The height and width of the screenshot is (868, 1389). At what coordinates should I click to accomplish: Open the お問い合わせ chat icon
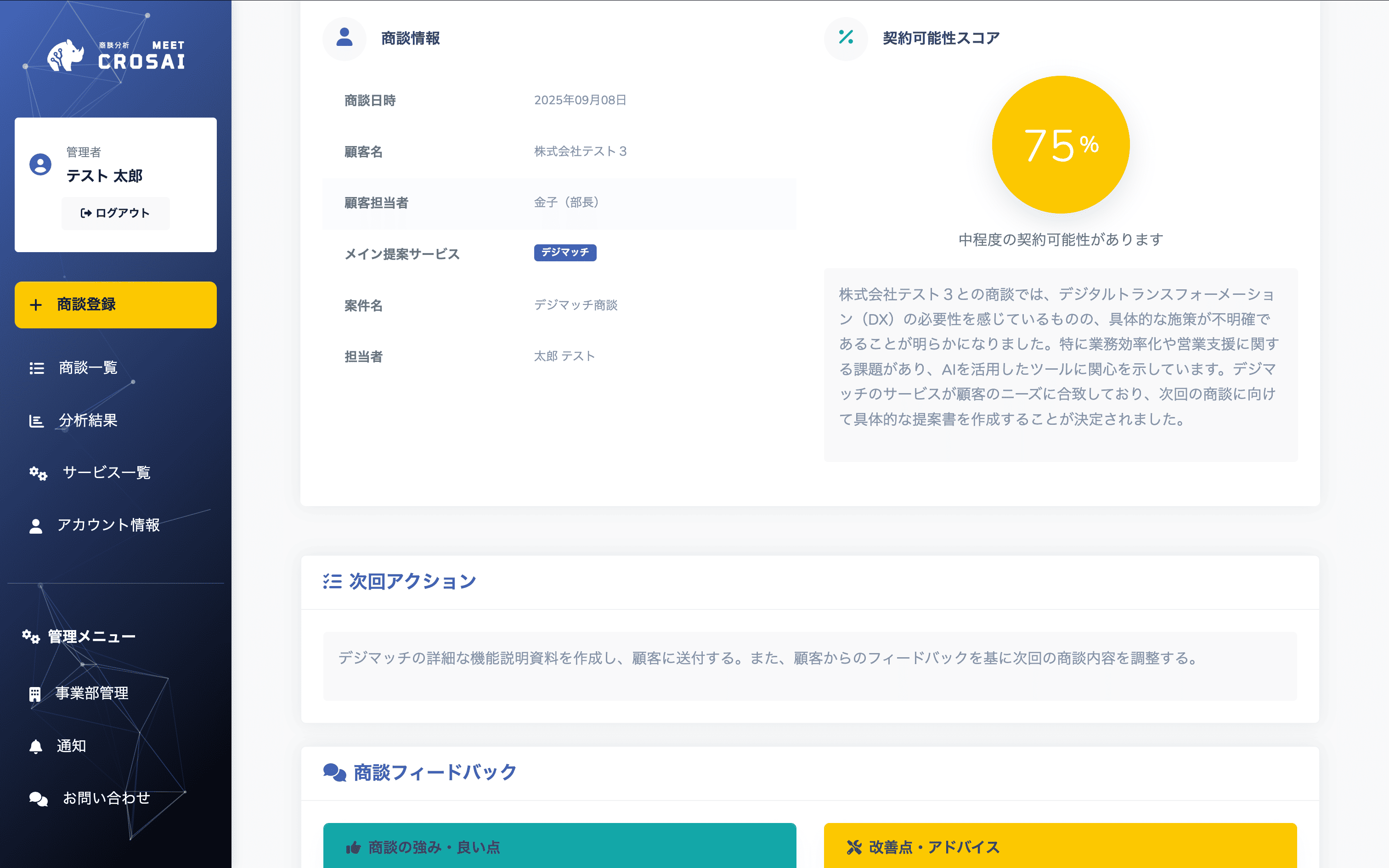point(37,798)
